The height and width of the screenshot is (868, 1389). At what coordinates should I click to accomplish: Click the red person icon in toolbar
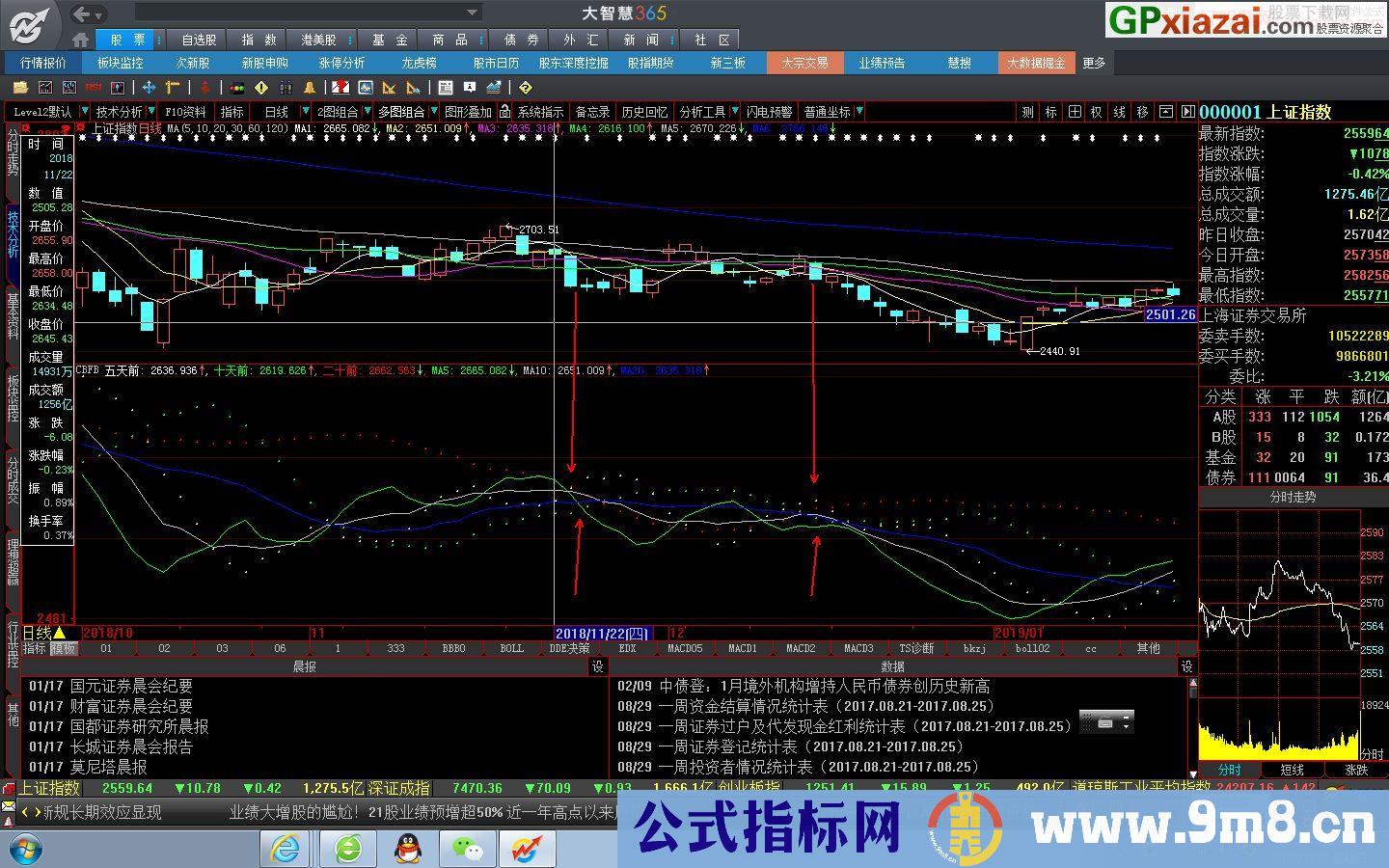pos(204,87)
